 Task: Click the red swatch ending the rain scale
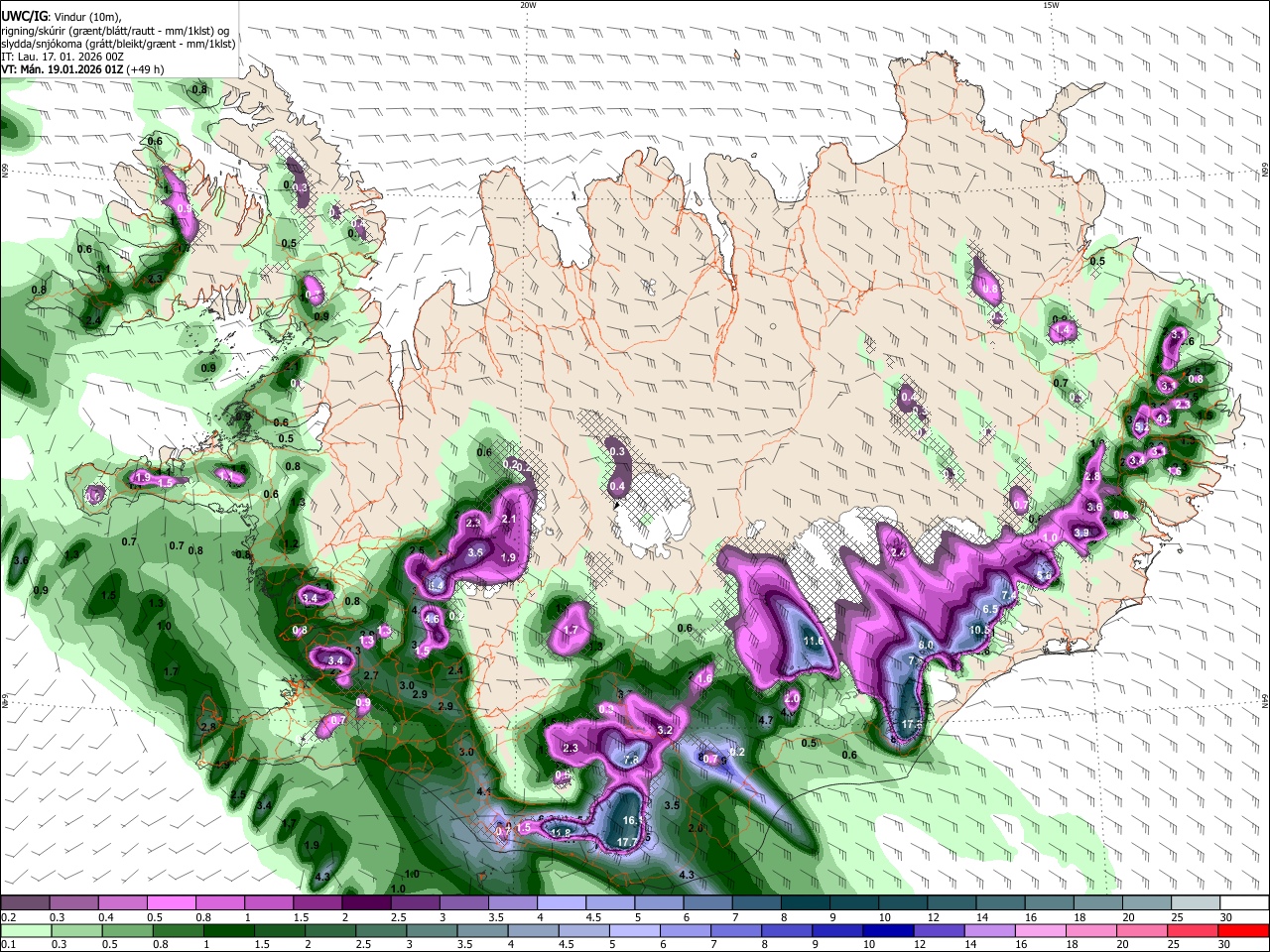tap(1241, 930)
